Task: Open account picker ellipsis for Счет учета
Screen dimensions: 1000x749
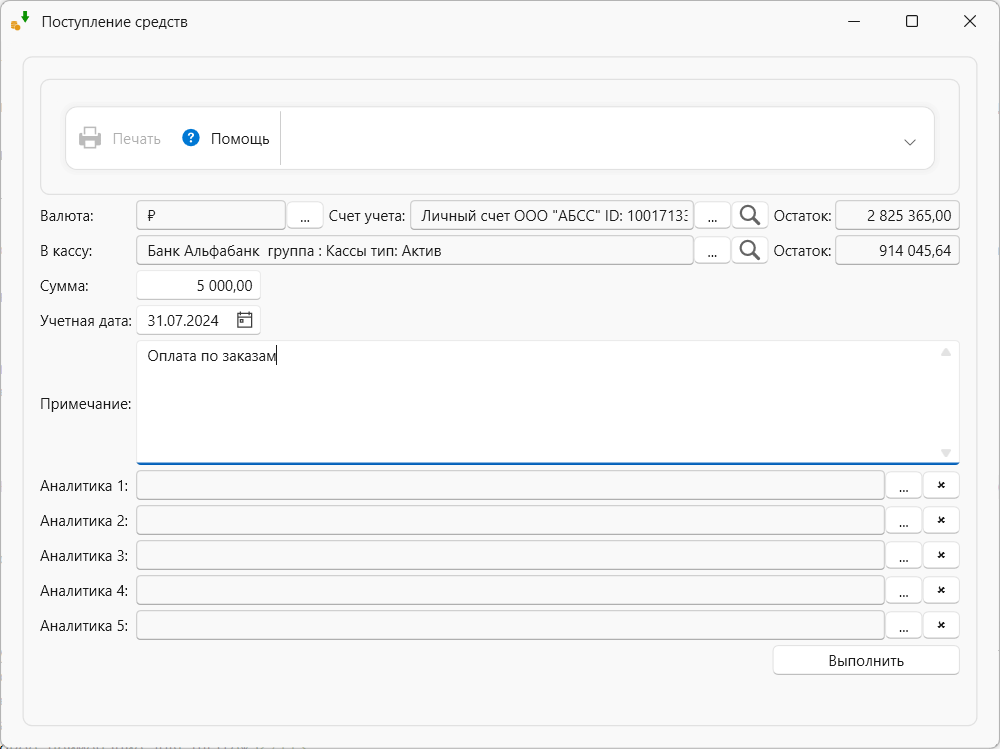Action: pyautogui.click(x=712, y=216)
